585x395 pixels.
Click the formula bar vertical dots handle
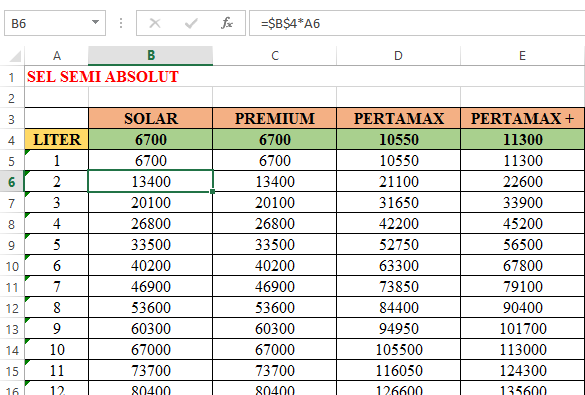(x=121, y=23)
